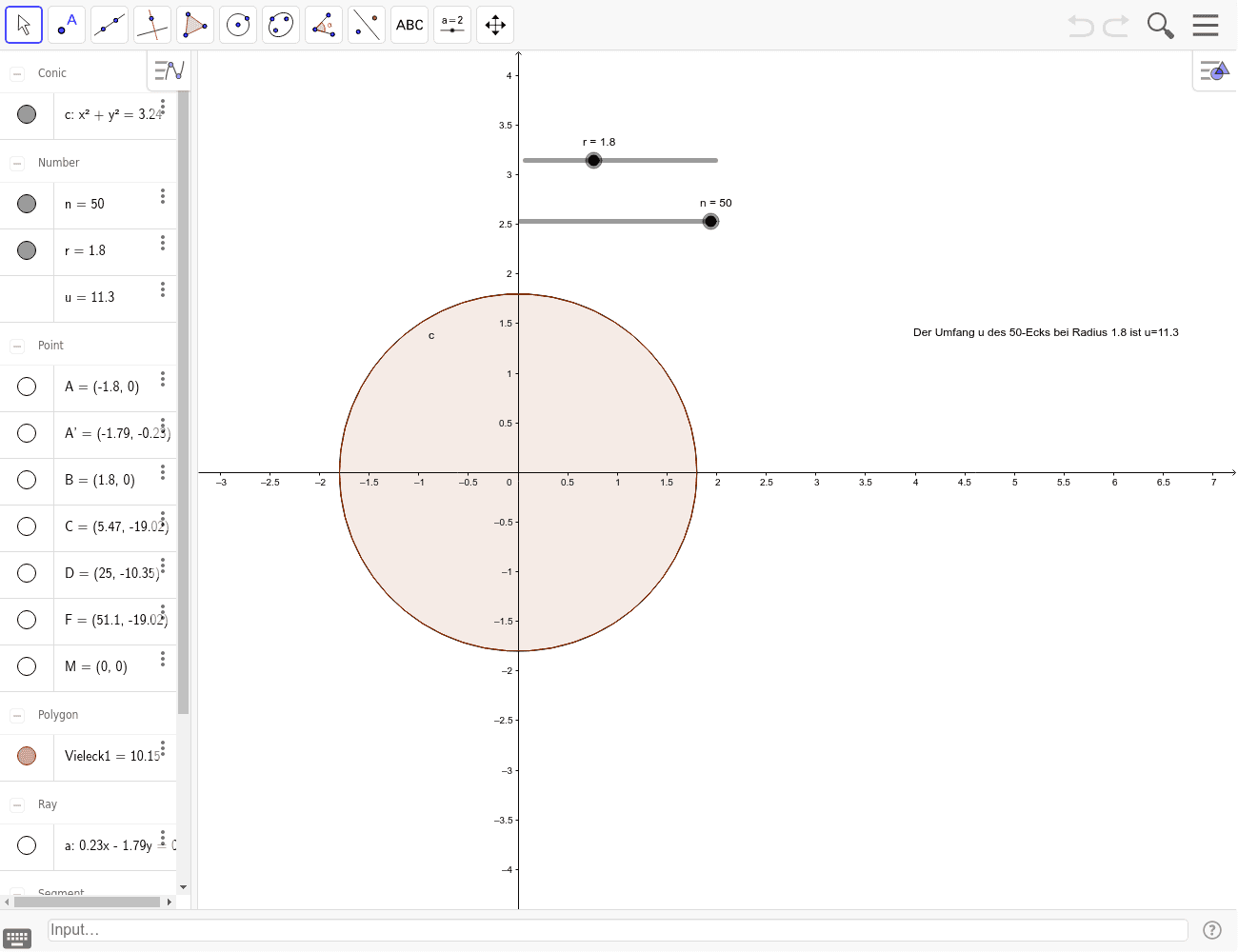Select the Reflect about line tool
Image resolution: width=1238 pixels, height=952 pixels.
click(367, 25)
